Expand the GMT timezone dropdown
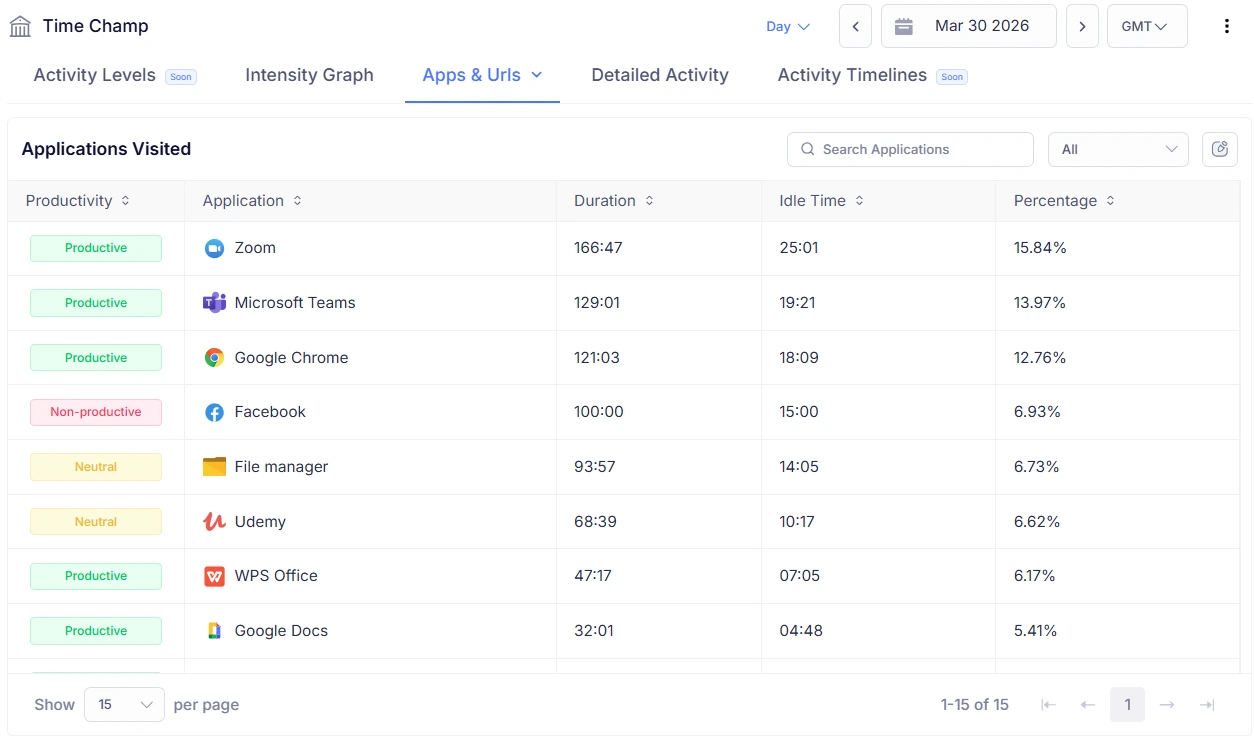The height and width of the screenshot is (743, 1254). [1146, 26]
